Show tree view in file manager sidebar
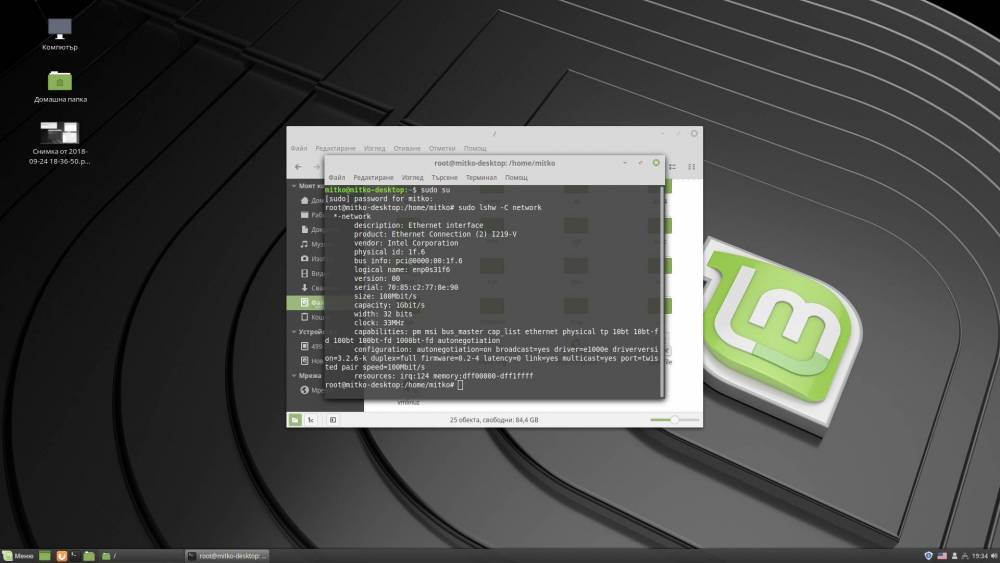The image size is (1000, 563). click(311, 420)
